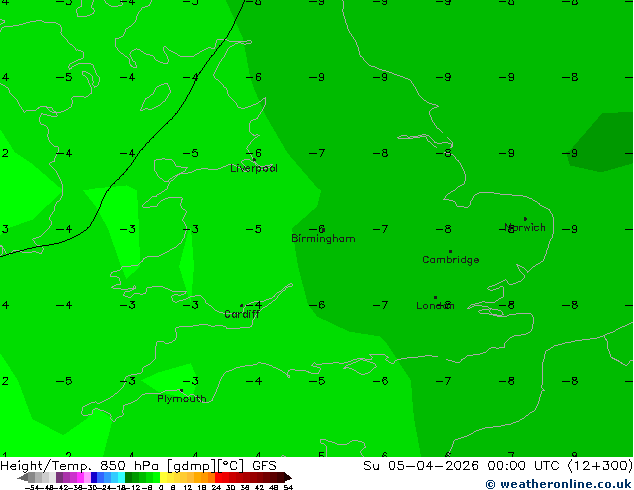Click the -3 value directly above Plymouth label

point(190,381)
